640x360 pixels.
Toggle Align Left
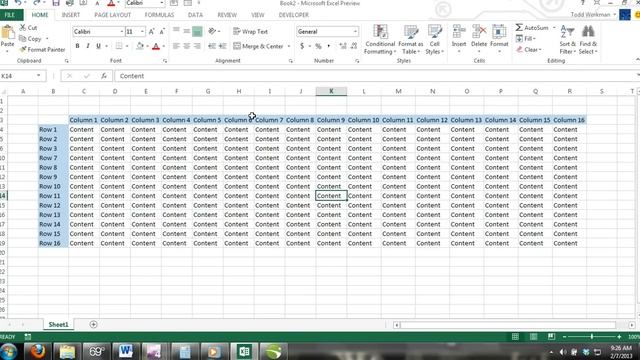[176, 46]
